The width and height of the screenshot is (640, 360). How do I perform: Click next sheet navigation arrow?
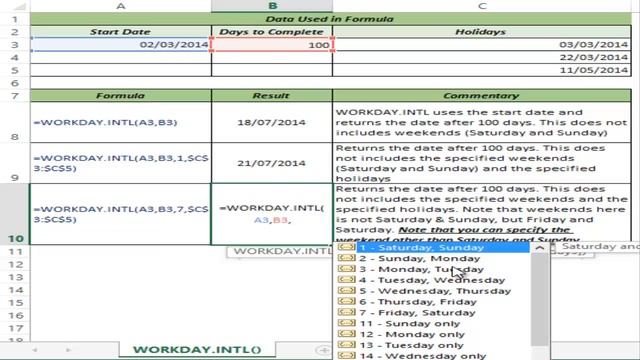coord(68,350)
